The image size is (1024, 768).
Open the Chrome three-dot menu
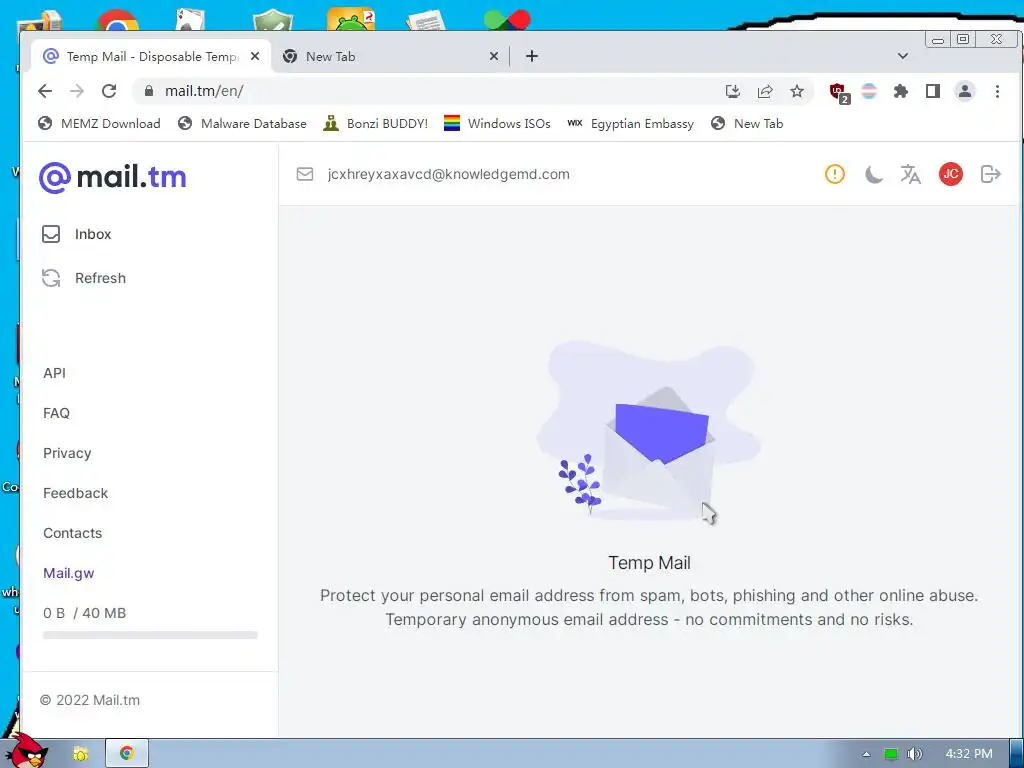pos(997,91)
